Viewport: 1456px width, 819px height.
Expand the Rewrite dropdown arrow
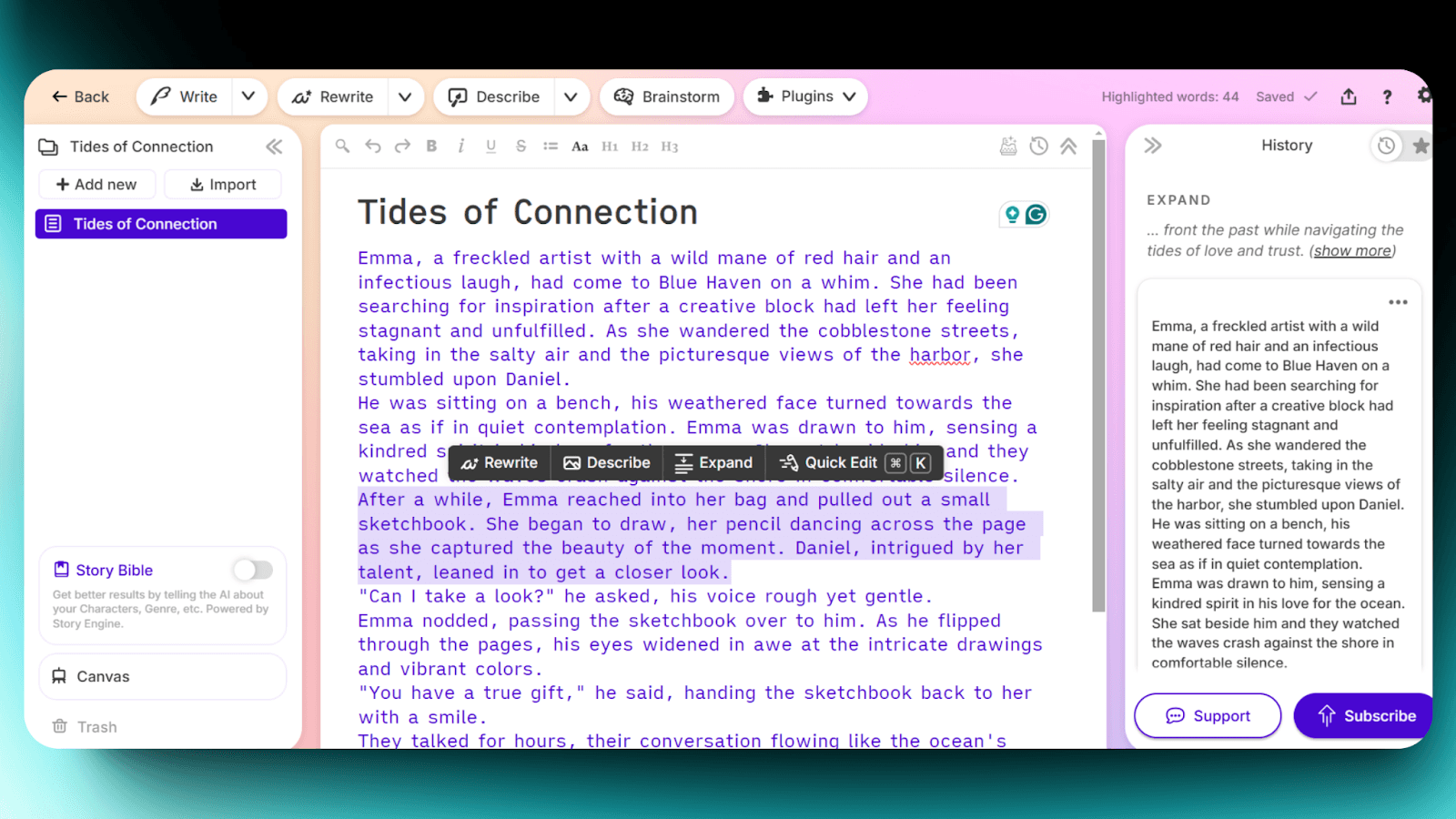406,96
